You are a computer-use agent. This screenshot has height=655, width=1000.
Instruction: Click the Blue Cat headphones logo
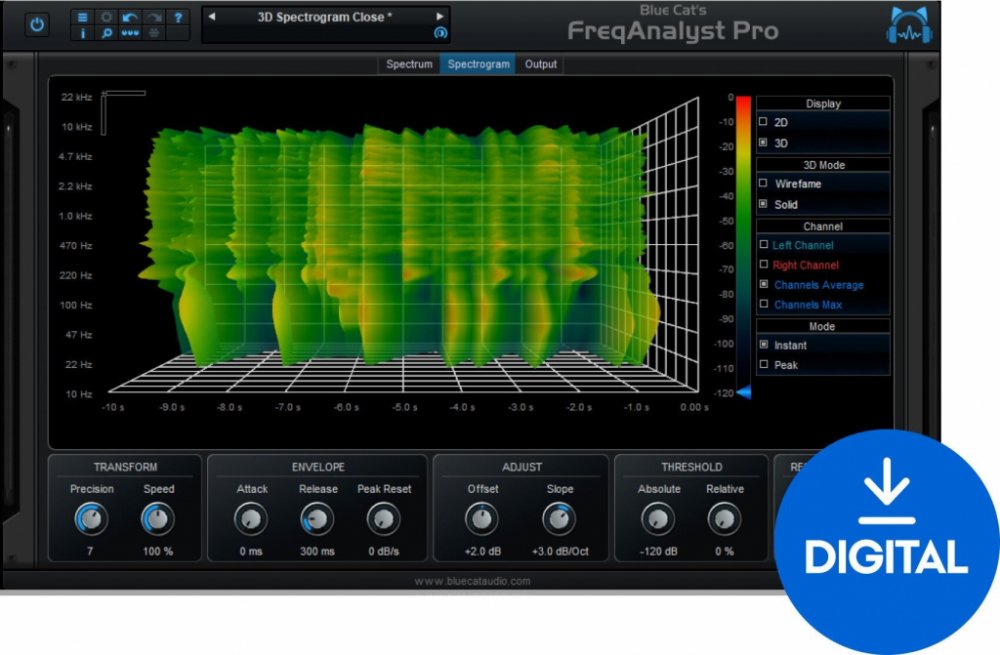908,26
